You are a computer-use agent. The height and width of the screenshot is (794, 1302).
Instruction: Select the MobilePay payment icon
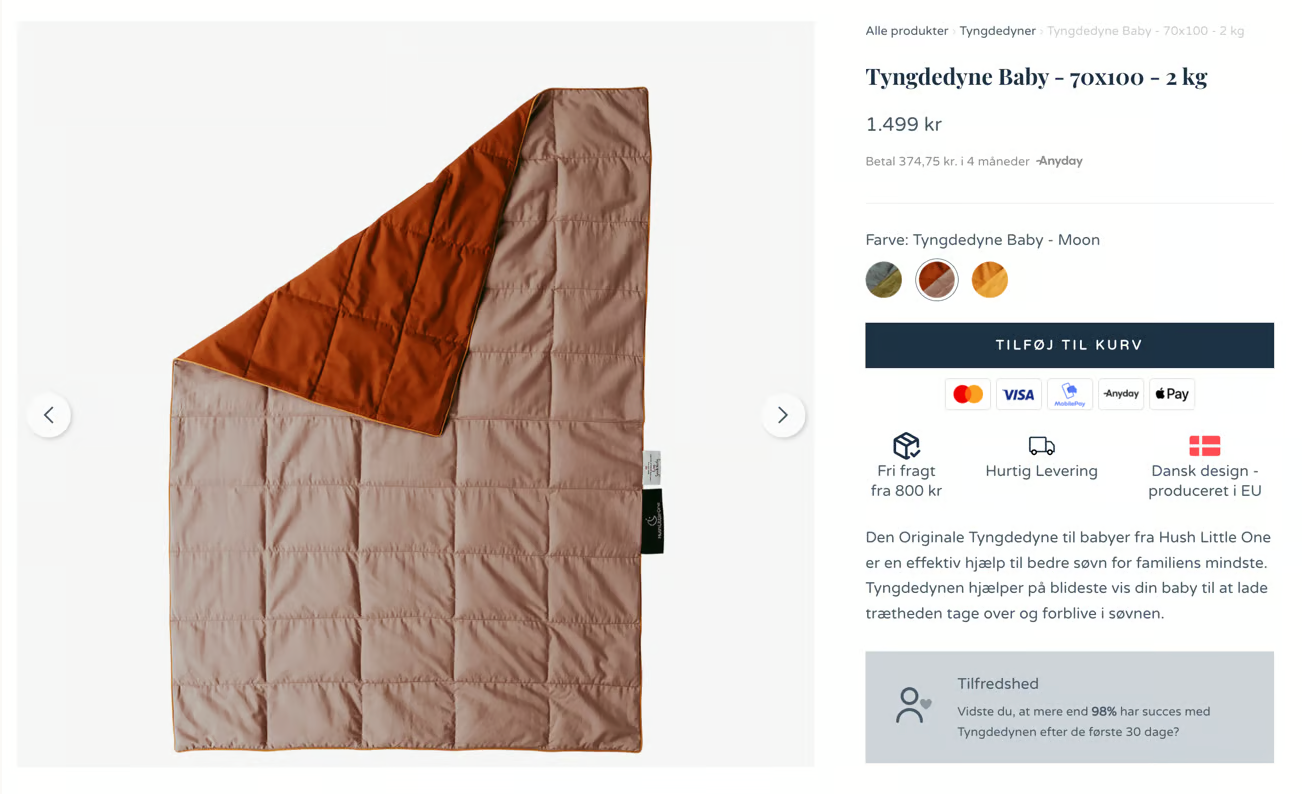click(x=1069, y=394)
